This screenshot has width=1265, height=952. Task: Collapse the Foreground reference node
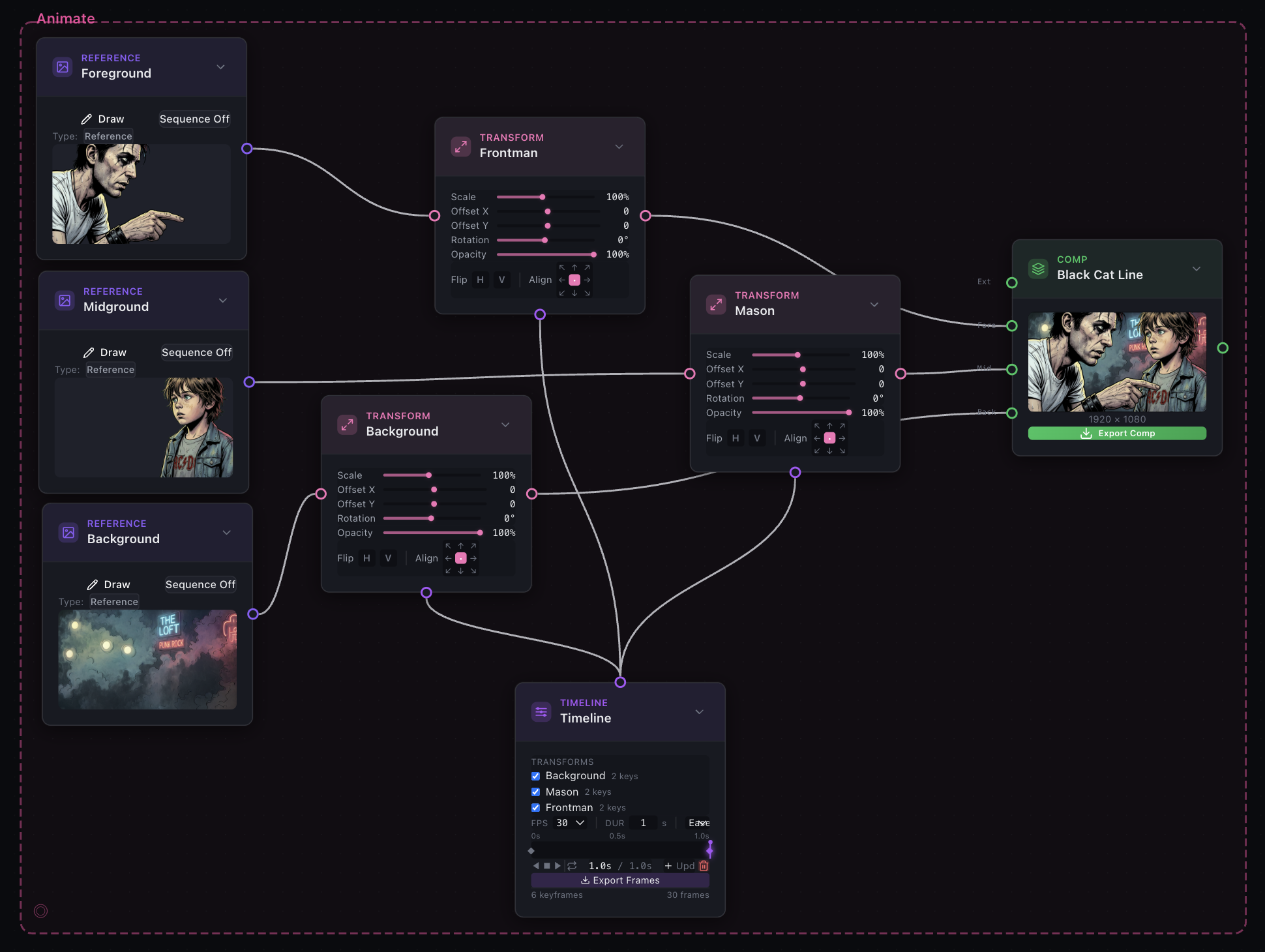coord(220,67)
